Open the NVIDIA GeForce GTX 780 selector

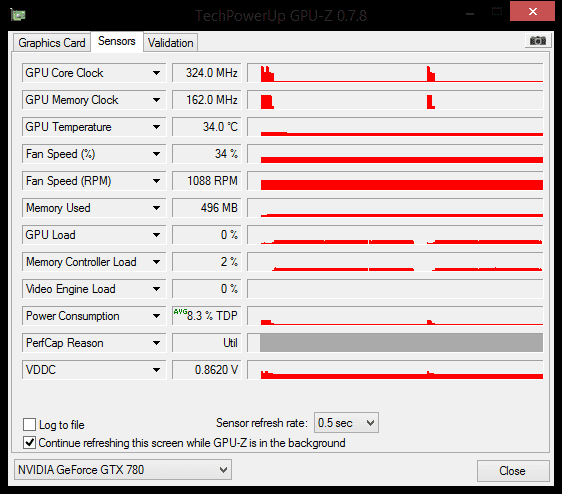[x=123, y=470]
